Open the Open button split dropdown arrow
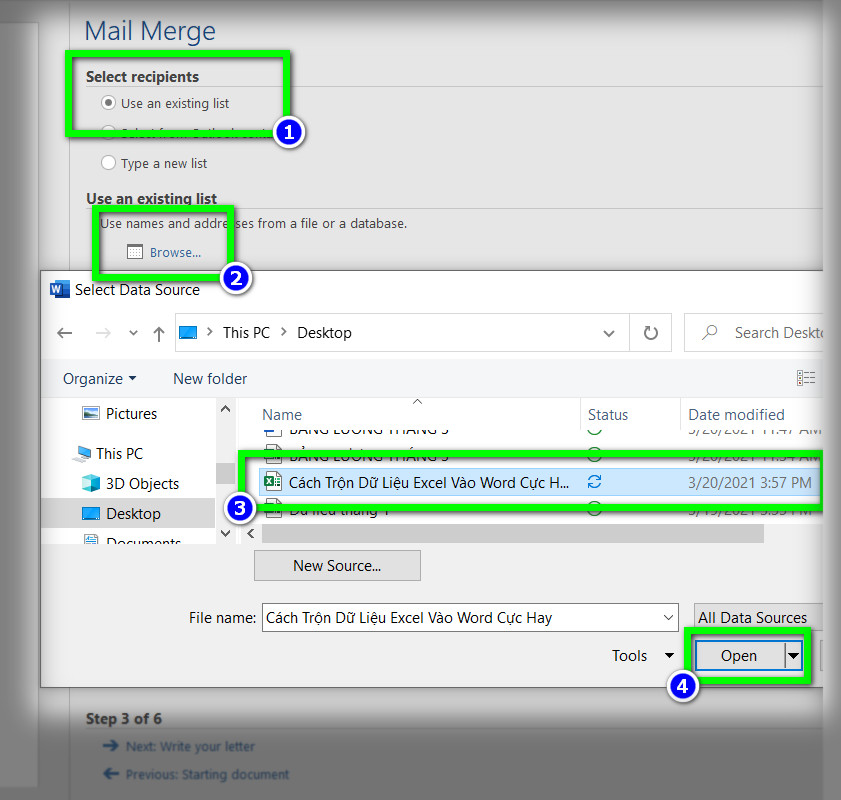The image size is (841, 800). (793, 656)
